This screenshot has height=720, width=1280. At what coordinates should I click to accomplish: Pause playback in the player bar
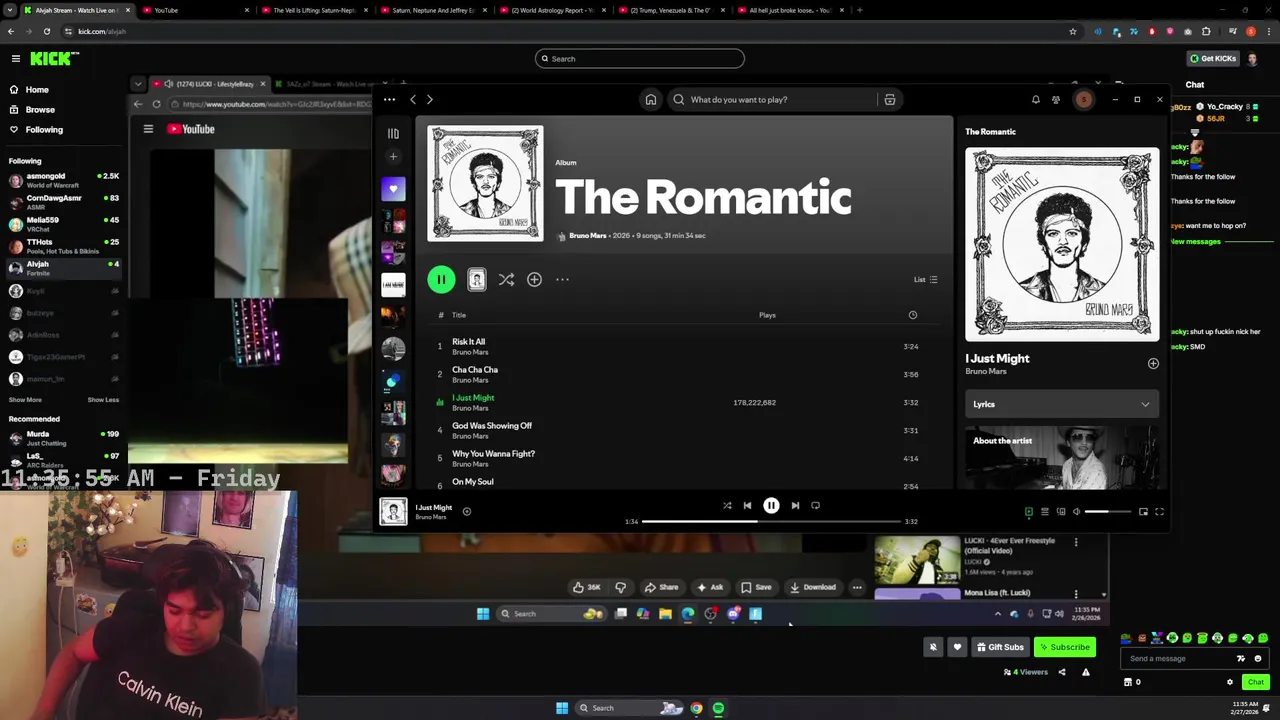771,506
